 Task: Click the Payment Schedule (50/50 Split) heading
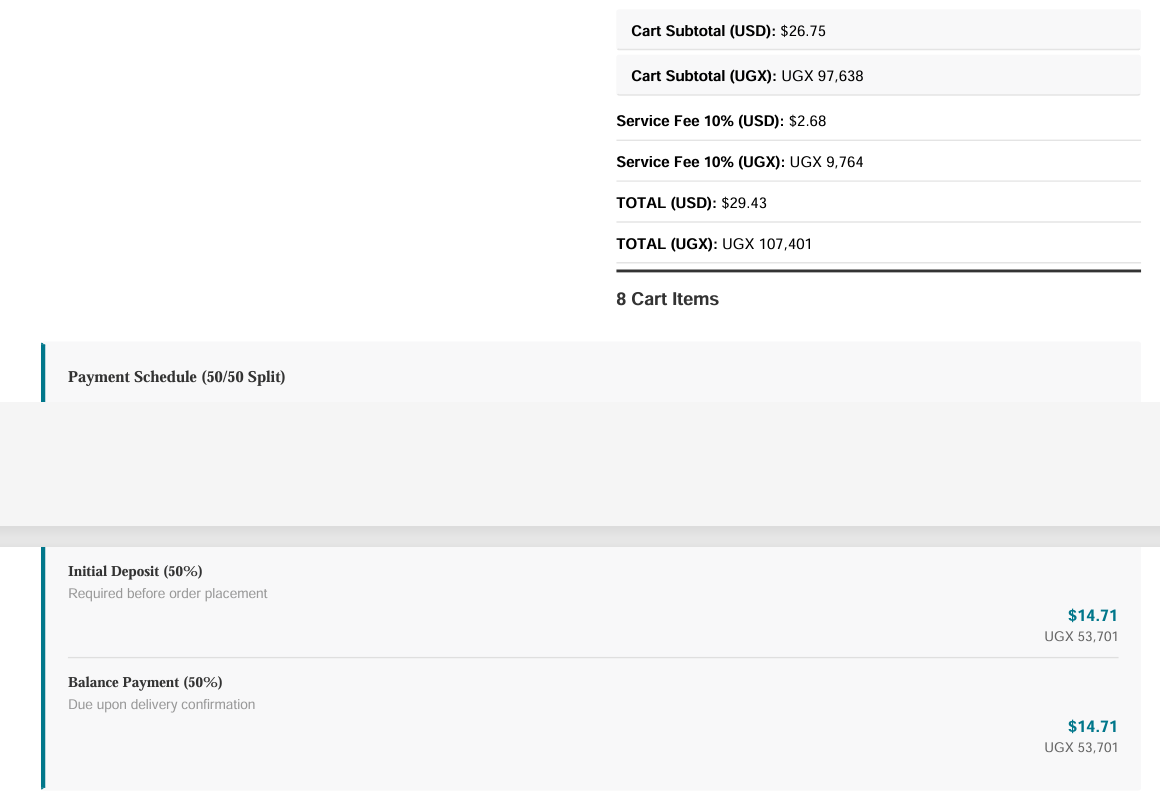click(x=177, y=377)
